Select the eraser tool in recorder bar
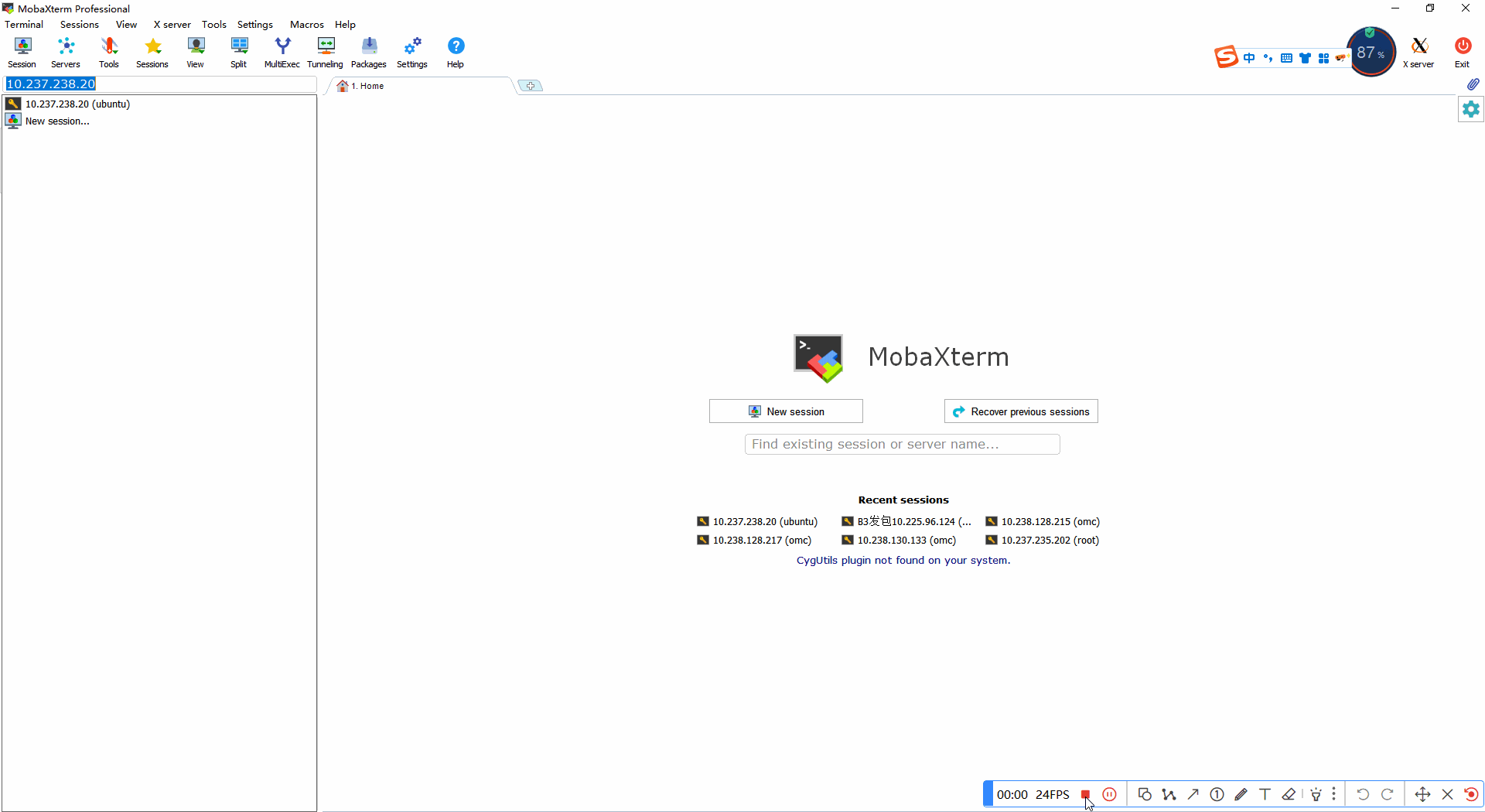Image resolution: width=1485 pixels, height=812 pixels. 1289,794
